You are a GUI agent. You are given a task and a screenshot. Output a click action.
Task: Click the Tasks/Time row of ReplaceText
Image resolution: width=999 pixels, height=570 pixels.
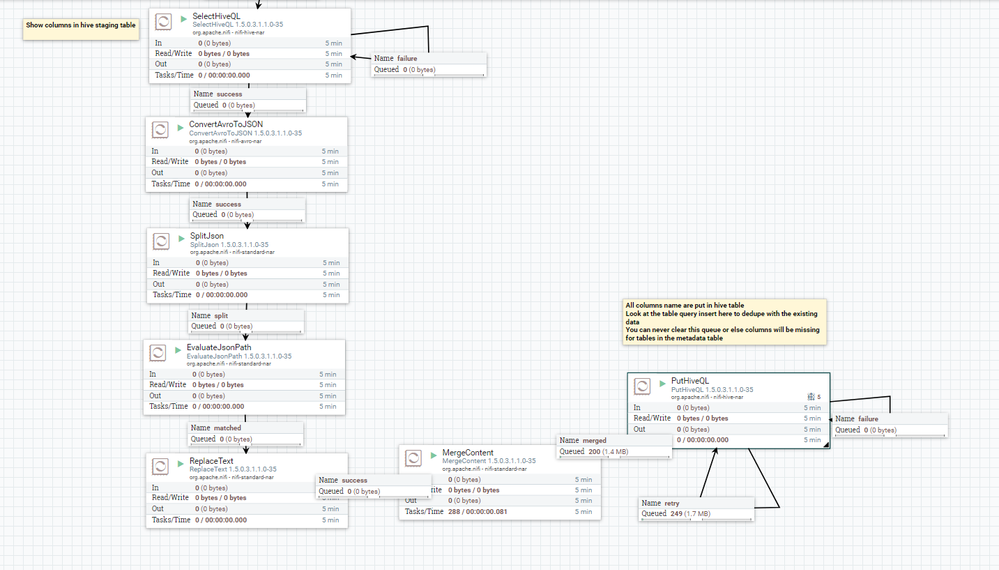click(247, 520)
